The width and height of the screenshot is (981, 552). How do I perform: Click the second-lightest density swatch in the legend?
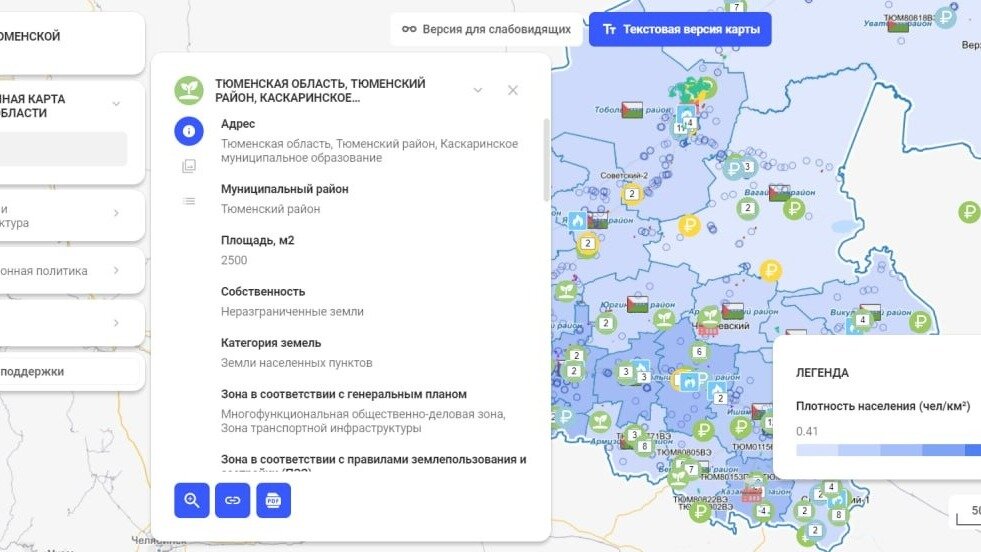[x=859, y=450]
